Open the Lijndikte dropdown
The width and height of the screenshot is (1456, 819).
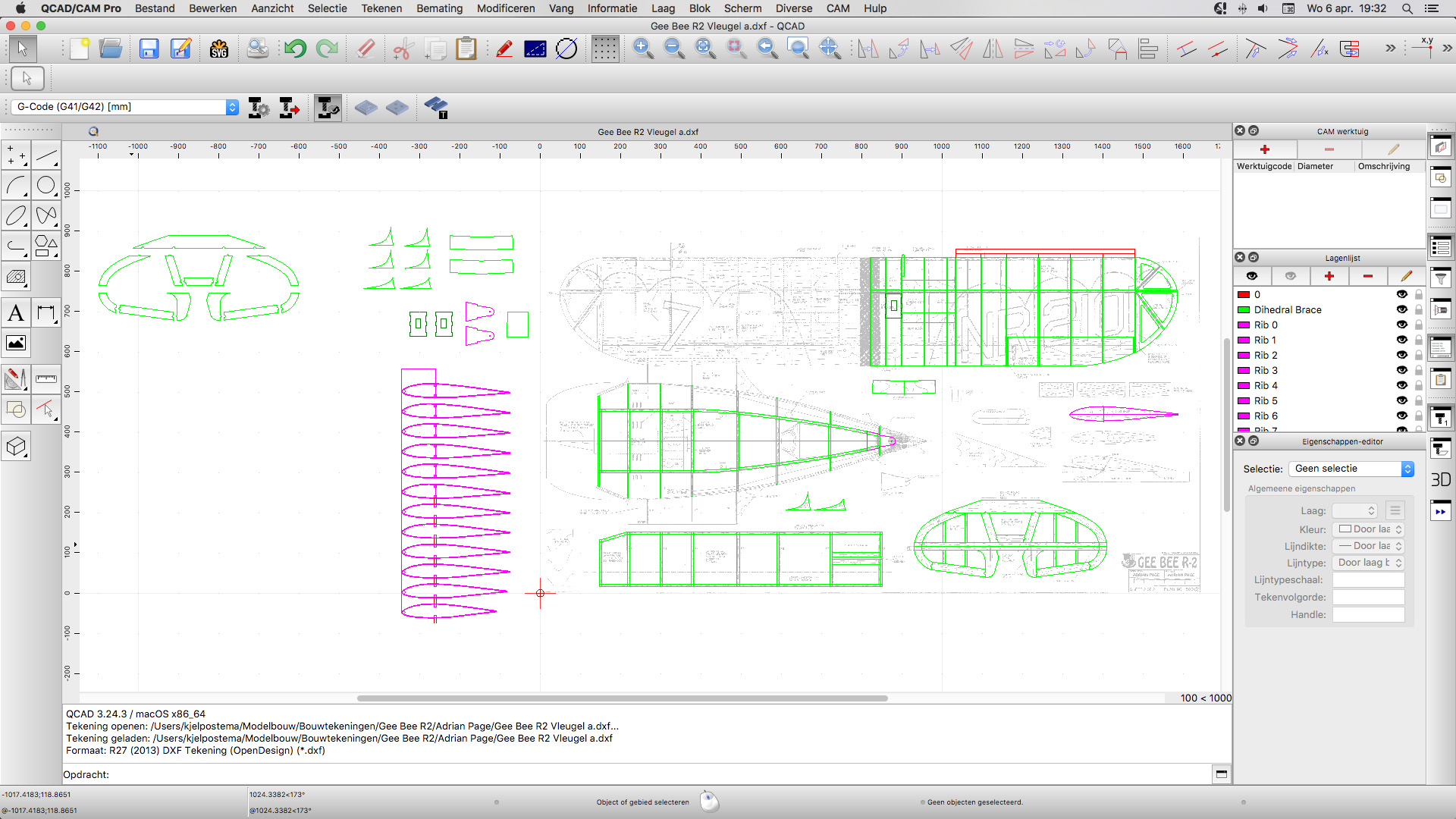[x=1369, y=546]
